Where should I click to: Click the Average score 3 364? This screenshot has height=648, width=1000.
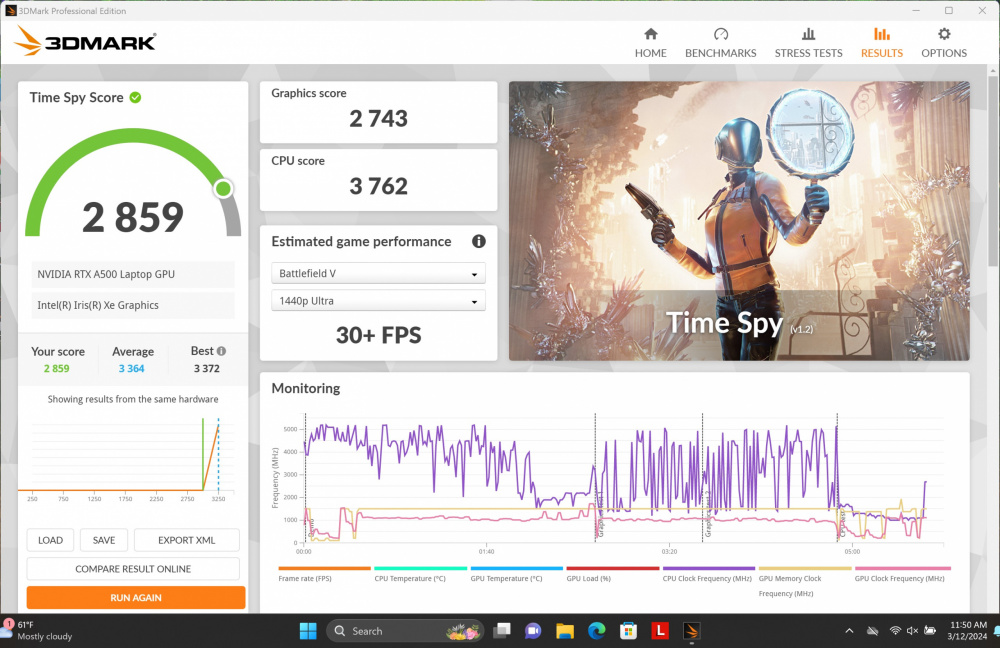click(131, 369)
